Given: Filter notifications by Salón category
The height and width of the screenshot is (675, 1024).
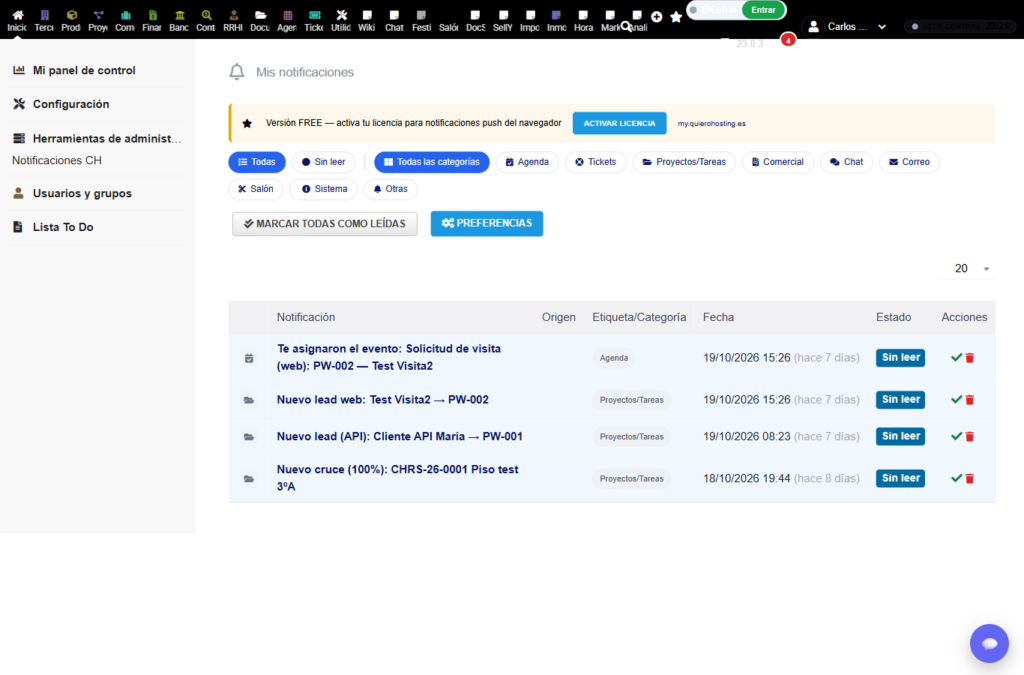Looking at the screenshot, I should (x=256, y=189).
